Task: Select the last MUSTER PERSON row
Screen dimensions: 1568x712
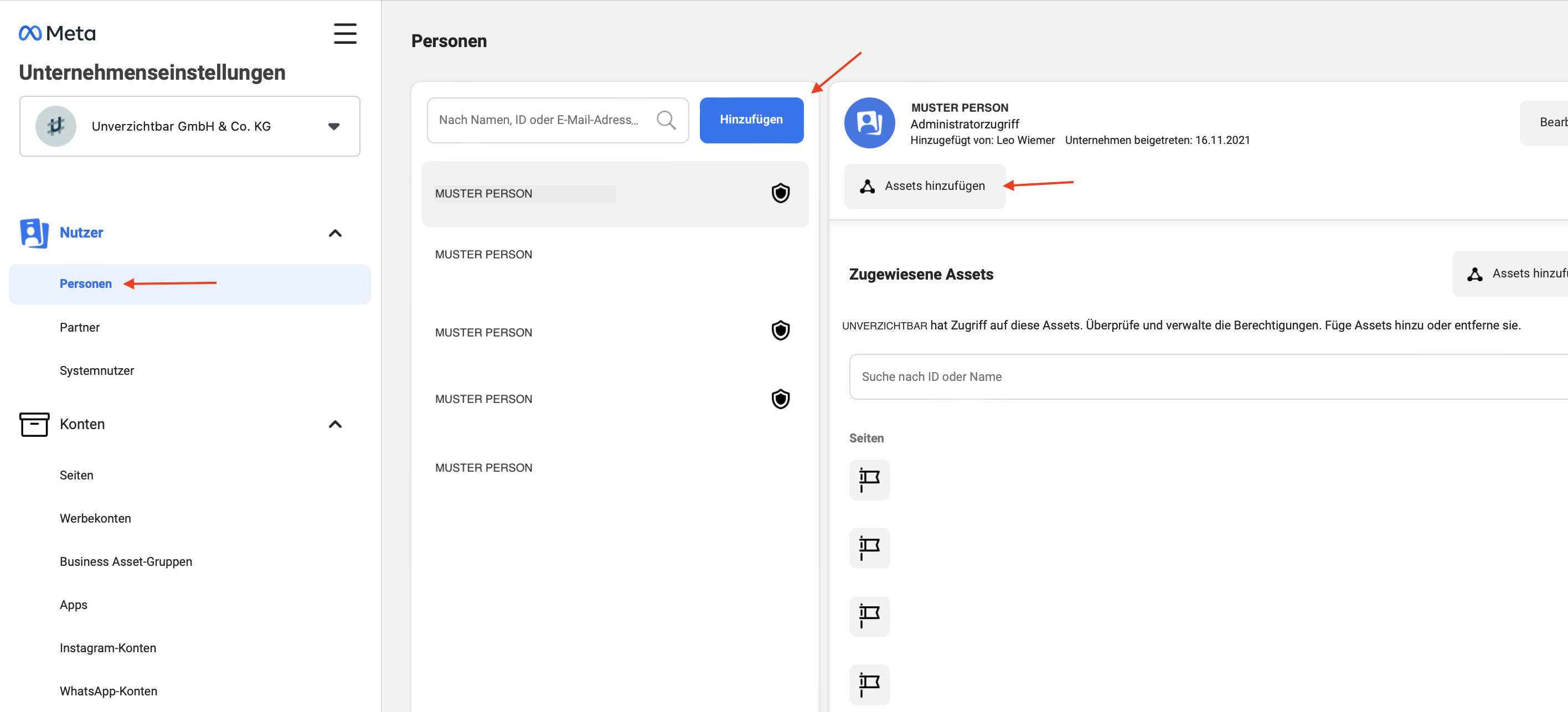Action: 615,467
